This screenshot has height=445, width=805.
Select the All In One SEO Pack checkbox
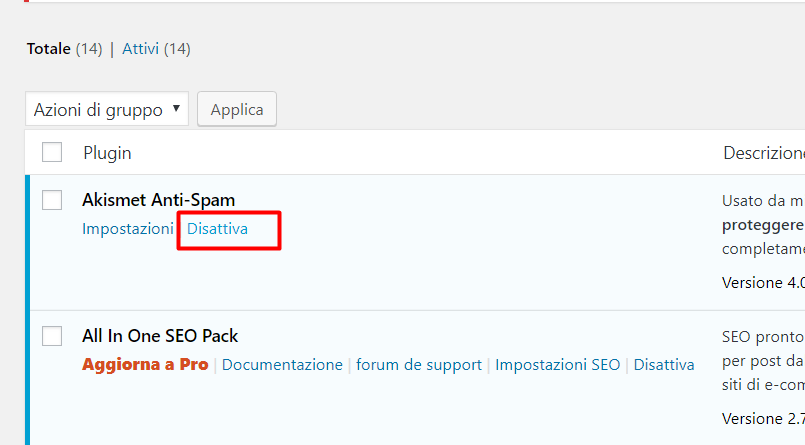click(x=52, y=336)
